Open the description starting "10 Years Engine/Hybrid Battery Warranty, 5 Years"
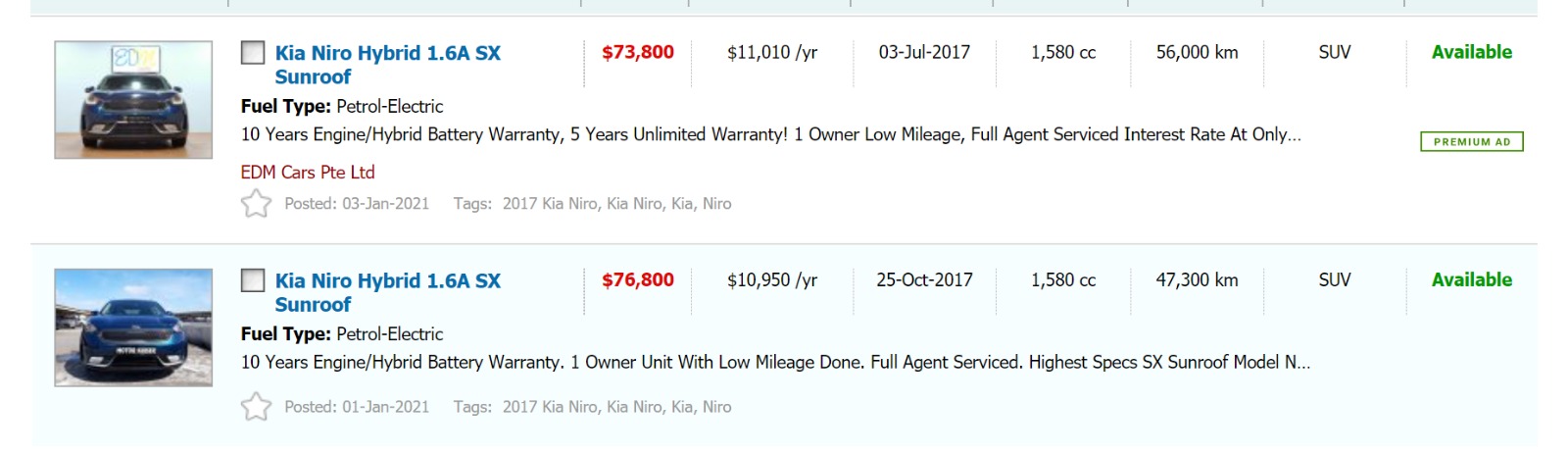 pos(770,134)
